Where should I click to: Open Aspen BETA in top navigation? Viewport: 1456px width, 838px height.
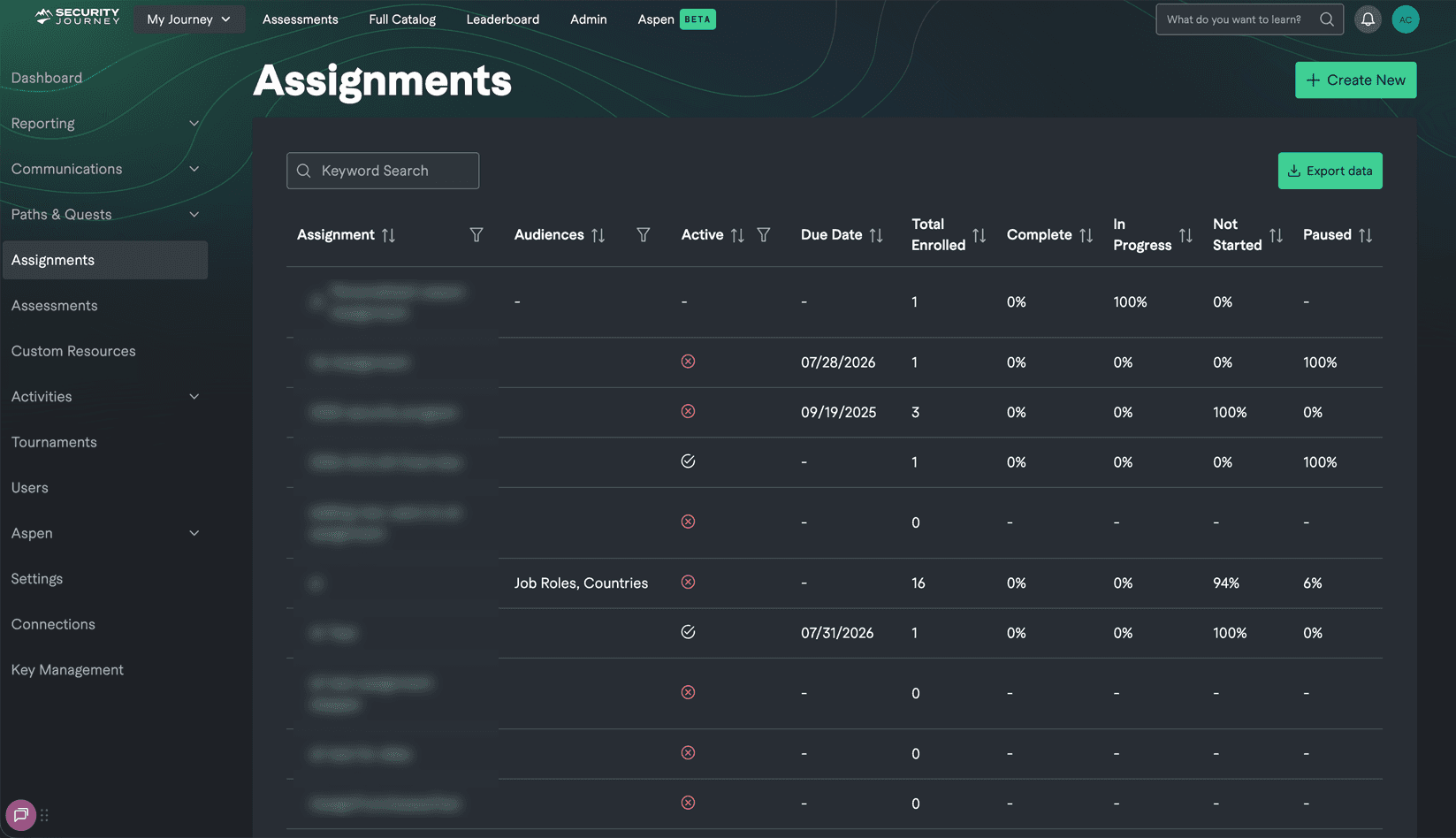click(676, 19)
